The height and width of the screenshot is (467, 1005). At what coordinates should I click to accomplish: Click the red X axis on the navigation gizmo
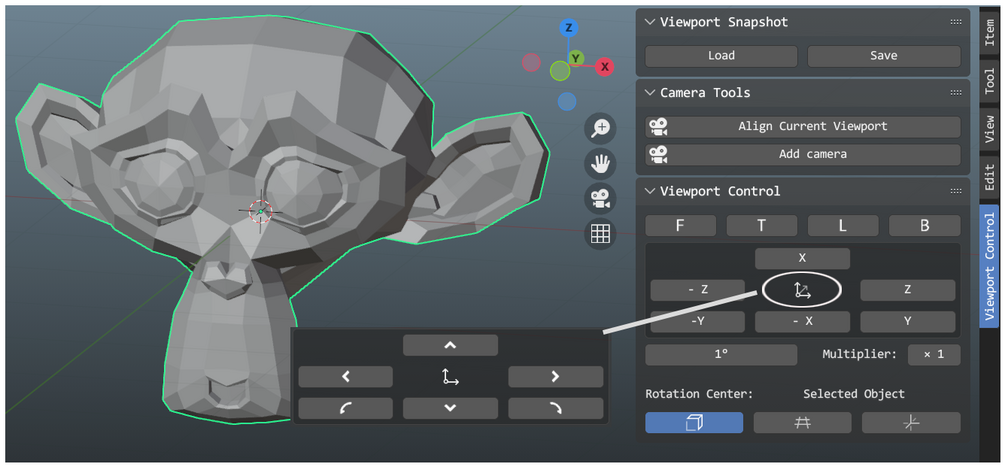point(604,67)
